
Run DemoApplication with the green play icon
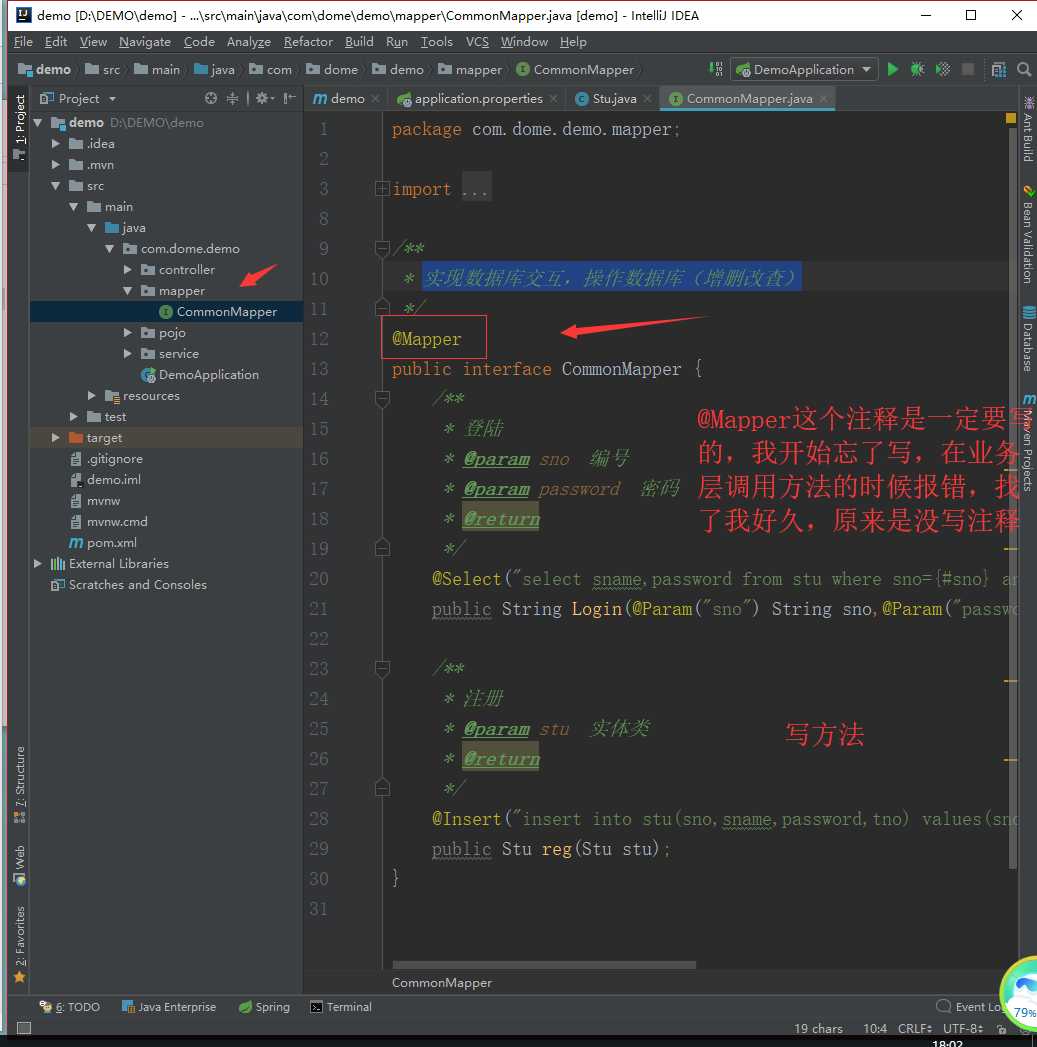pyautogui.click(x=893, y=69)
